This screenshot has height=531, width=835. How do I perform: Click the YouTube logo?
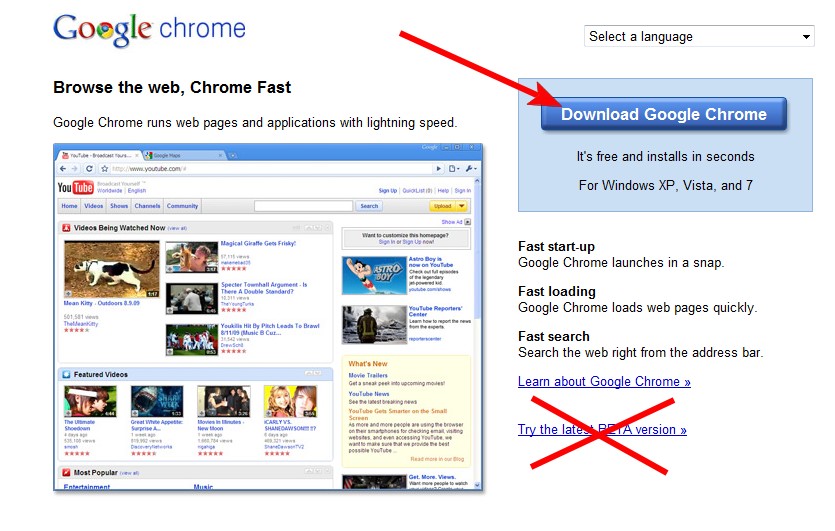(76, 187)
